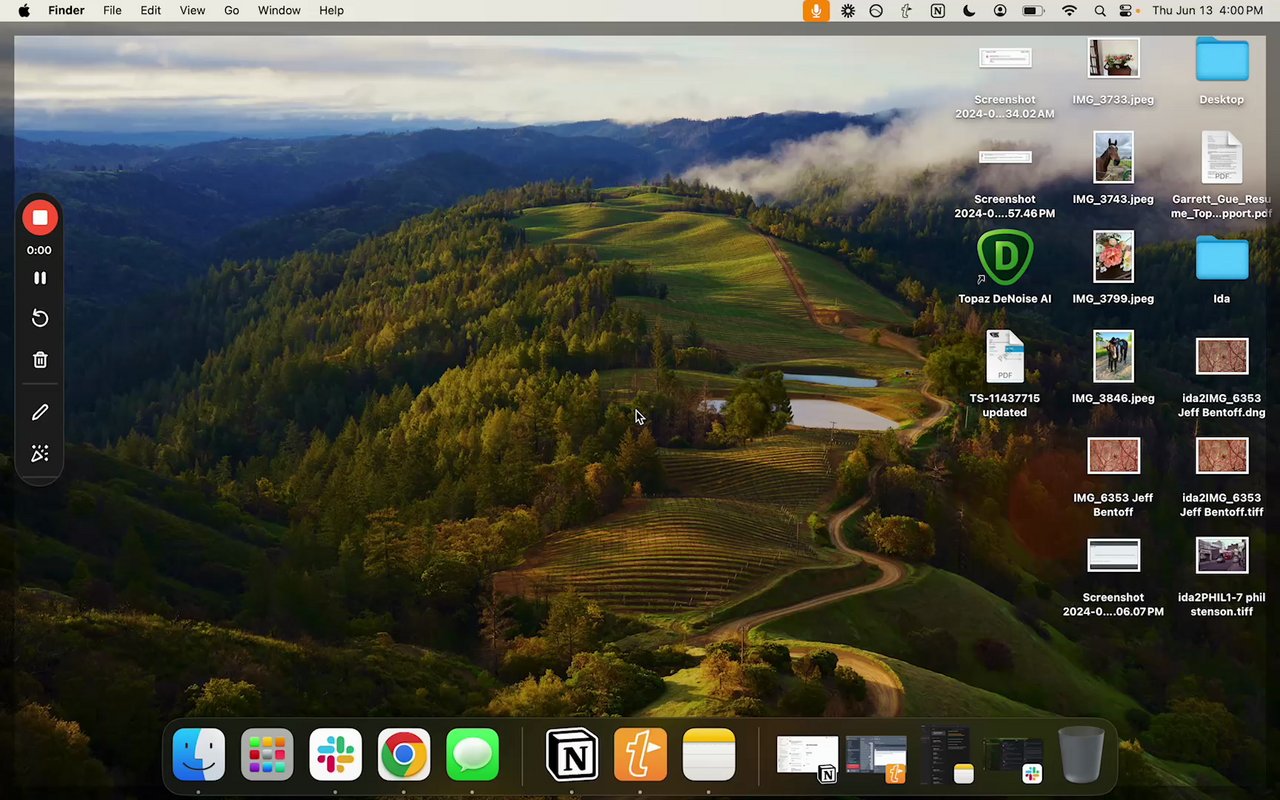This screenshot has width=1280, height=800.
Task: Open the Finder menu
Action: [x=66, y=10]
